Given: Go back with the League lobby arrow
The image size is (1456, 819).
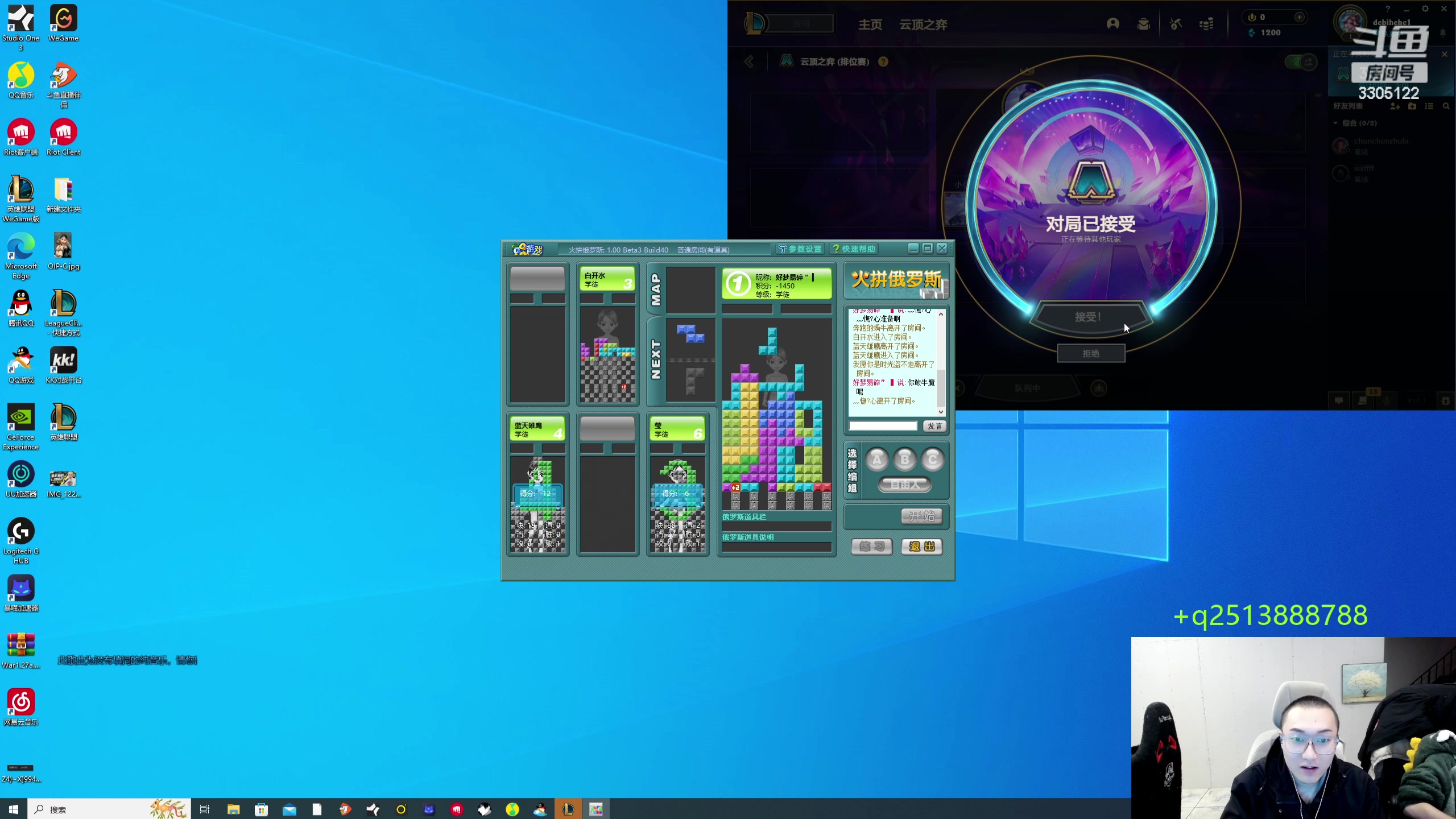Looking at the screenshot, I should pyautogui.click(x=750, y=61).
